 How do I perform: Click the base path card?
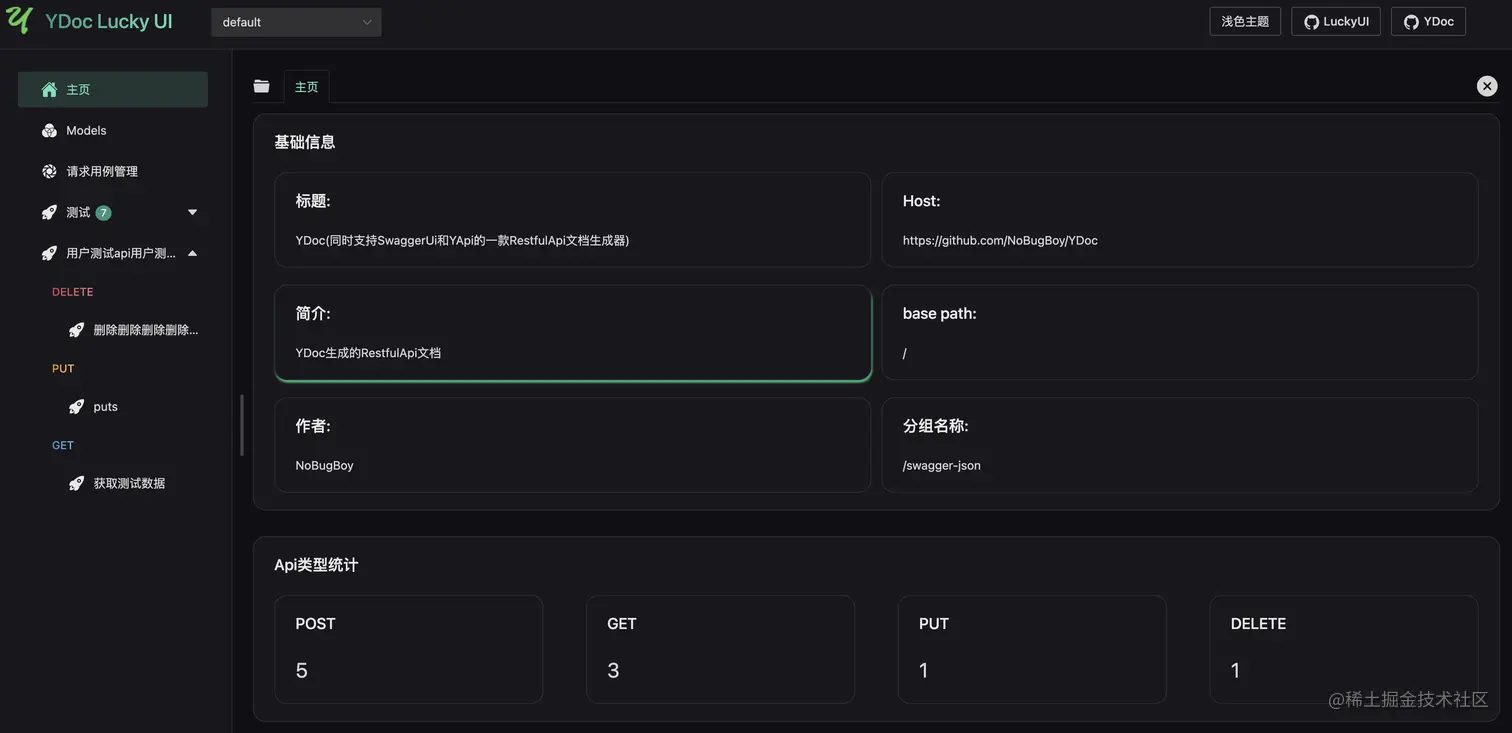[1180, 333]
